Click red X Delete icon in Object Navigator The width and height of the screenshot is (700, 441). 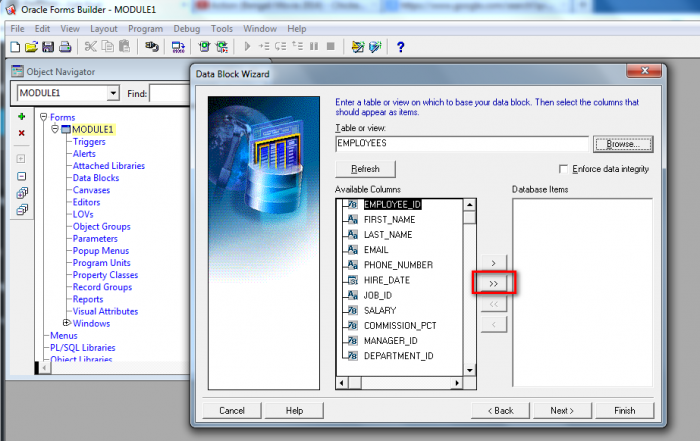(x=22, y=133)
